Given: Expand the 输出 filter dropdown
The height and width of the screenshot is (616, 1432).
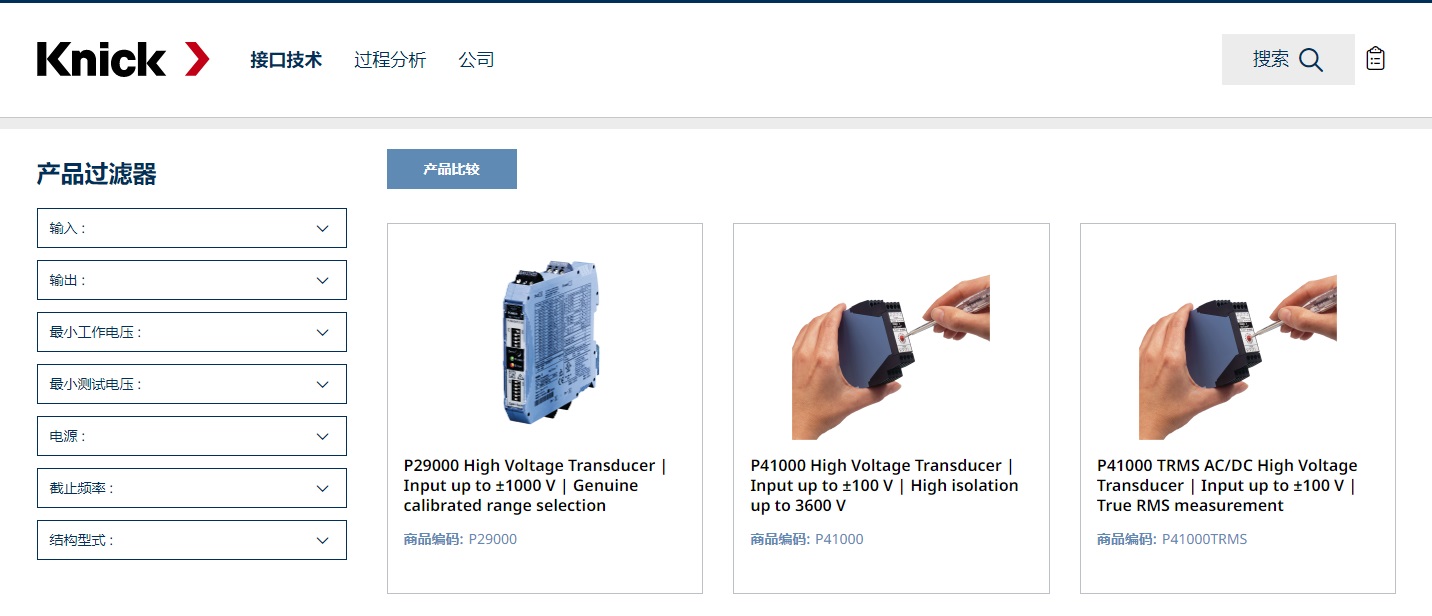Looking at the screenshot, I should [x=192, y=280].
